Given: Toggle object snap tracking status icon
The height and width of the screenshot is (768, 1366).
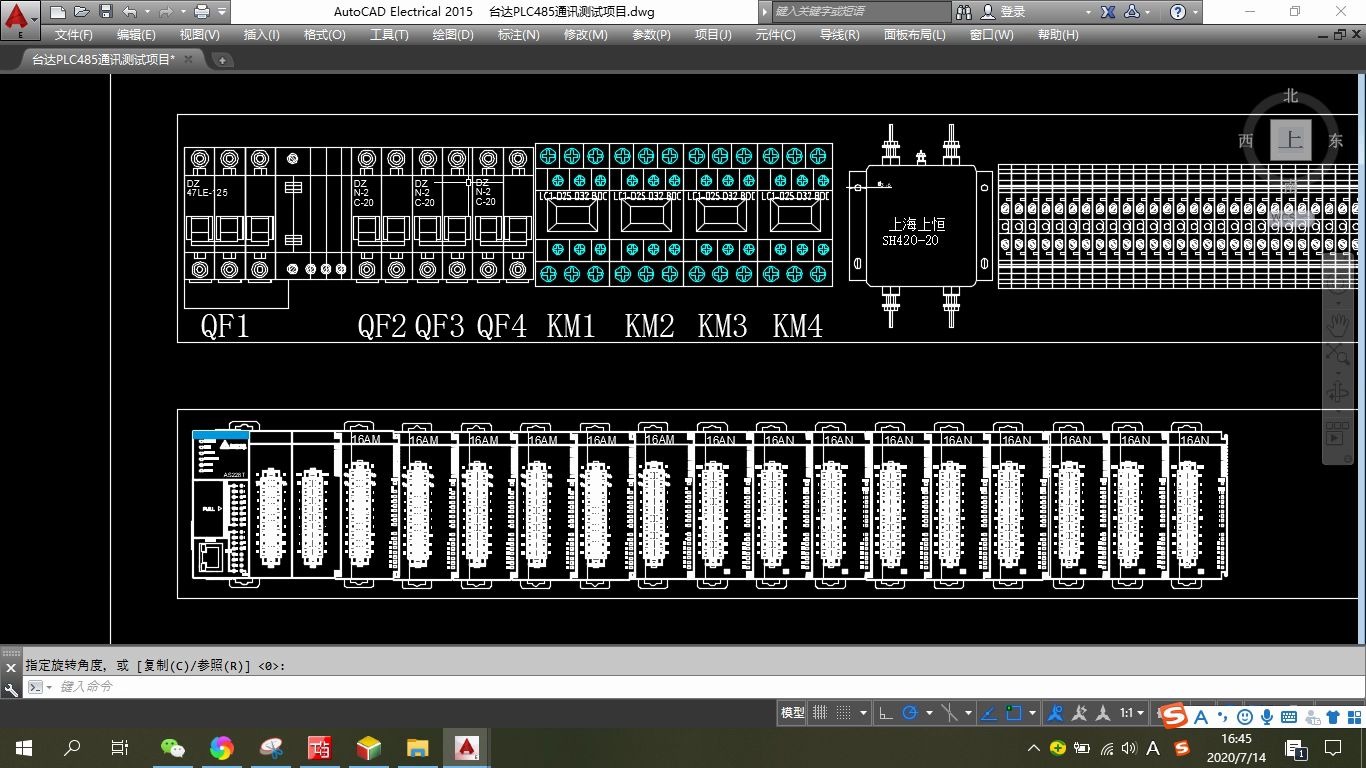Looking at the screenshot, I should 989,713.
